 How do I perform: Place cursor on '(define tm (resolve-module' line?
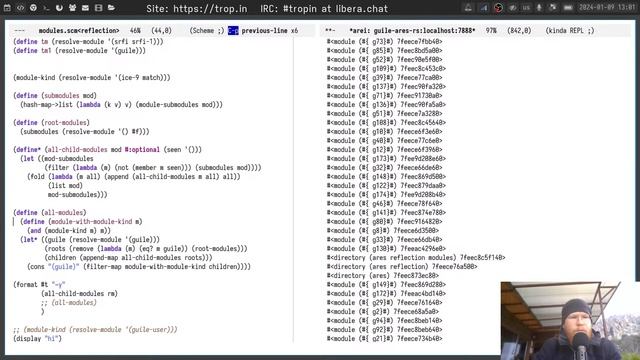88,42
